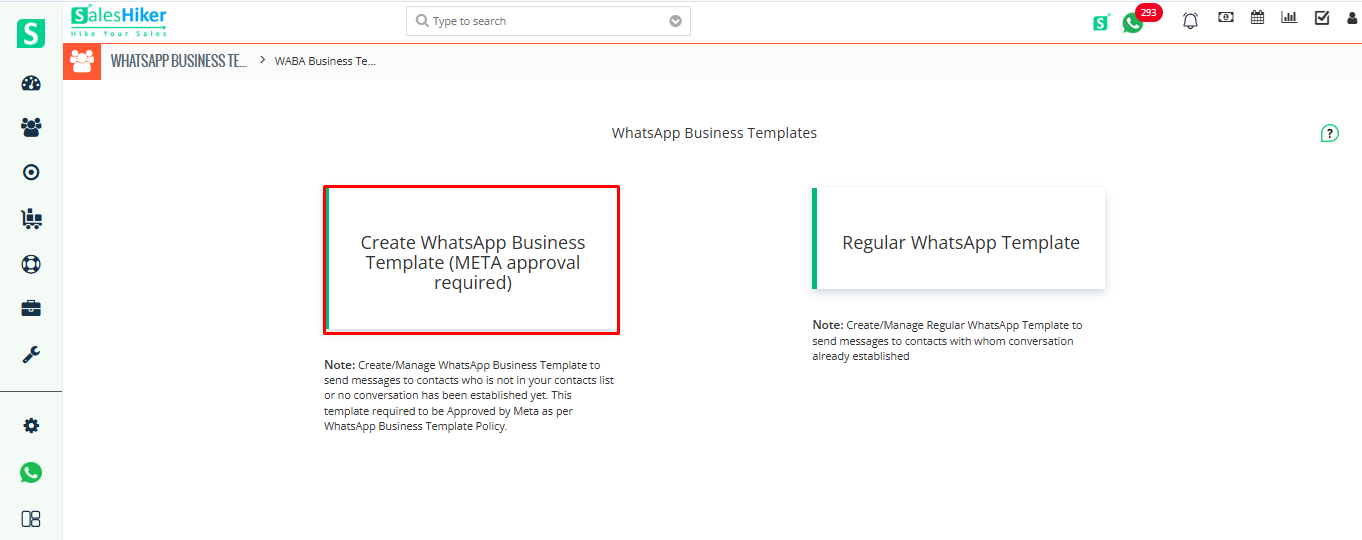Viewport: 1362px width, 540px height.
Task: Click the WhatsApp Business Templates heading
Action: [714, 133]
